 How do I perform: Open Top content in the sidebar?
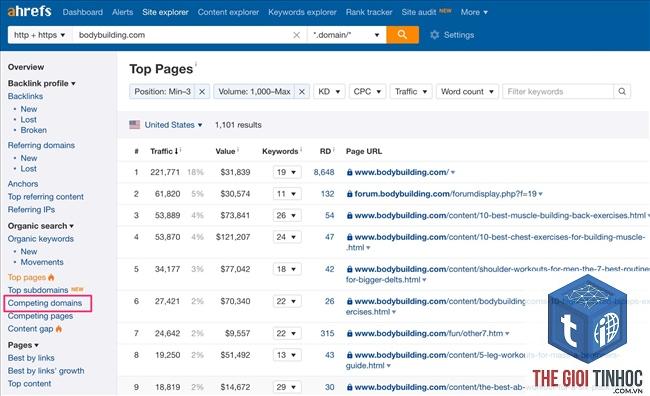[x=29, y=384]
